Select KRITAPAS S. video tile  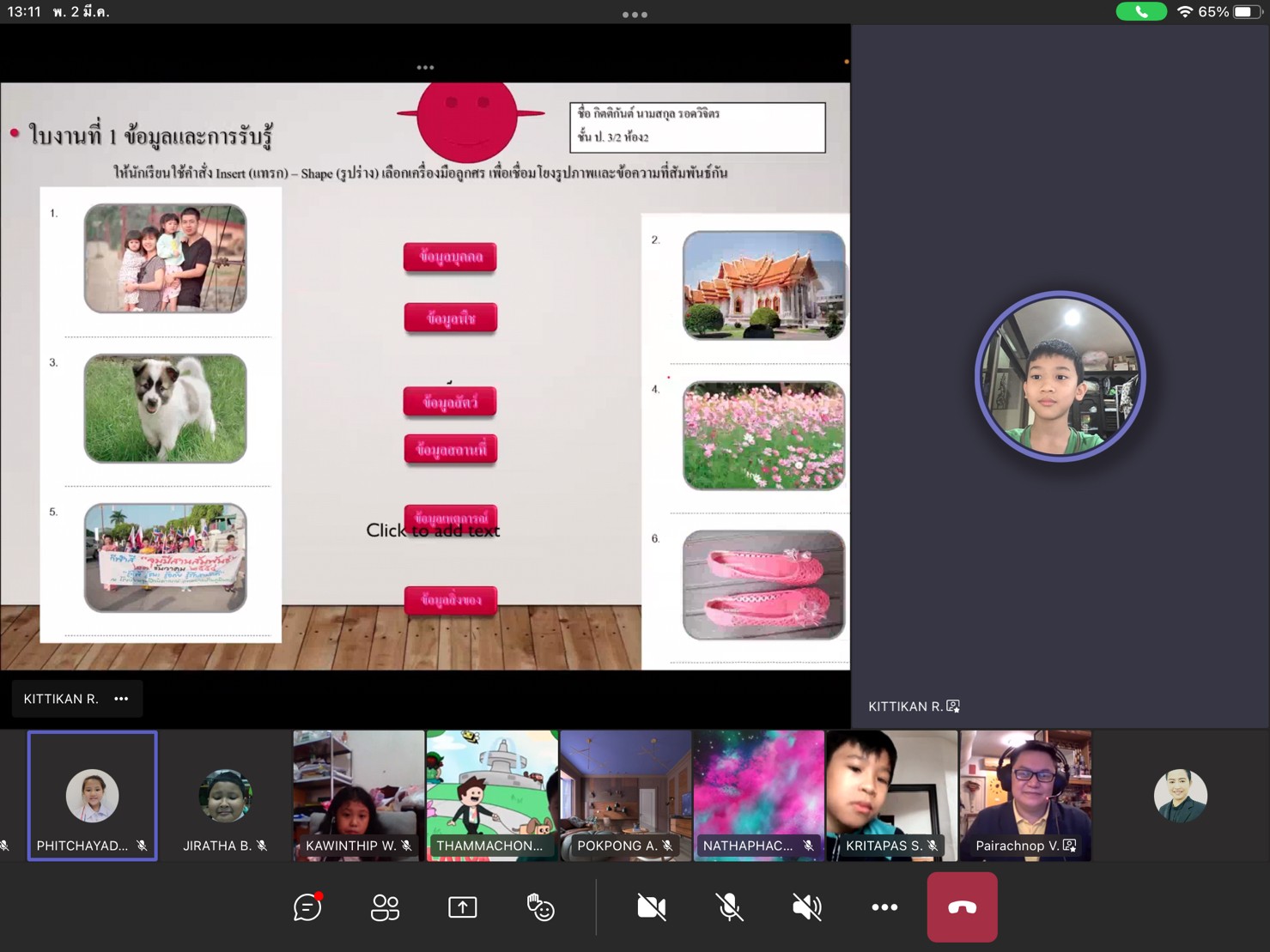coord(891,796)
